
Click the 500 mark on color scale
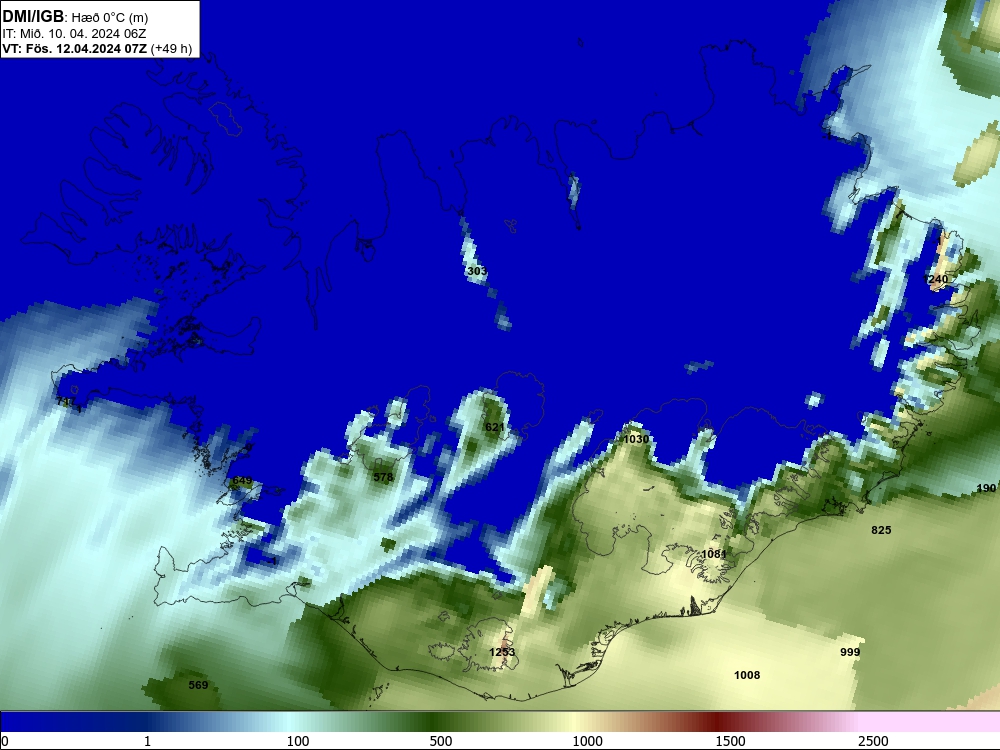click(441, 741)
